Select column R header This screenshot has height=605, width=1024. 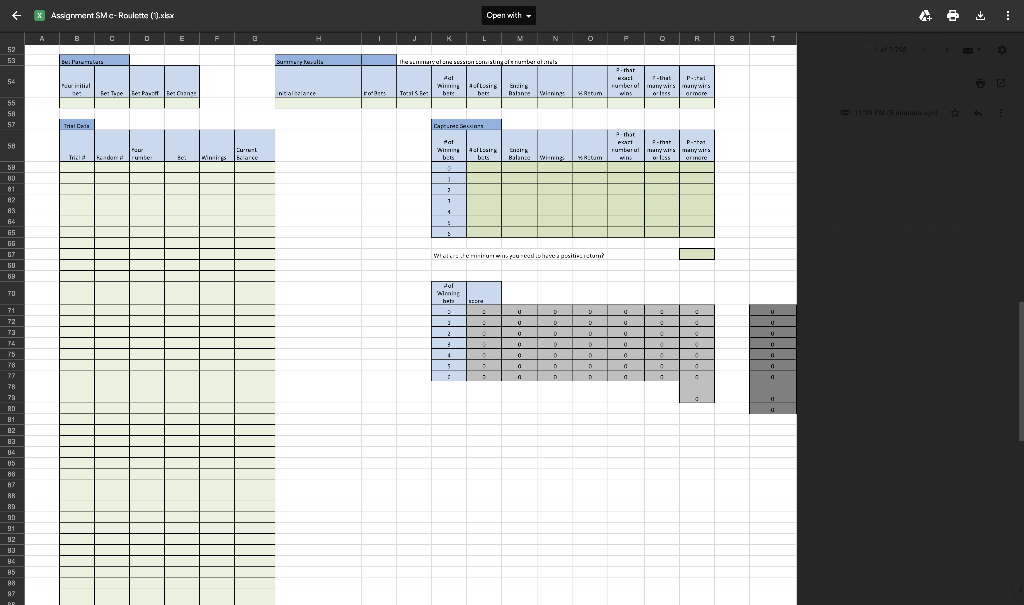click(x=697, y=39)
